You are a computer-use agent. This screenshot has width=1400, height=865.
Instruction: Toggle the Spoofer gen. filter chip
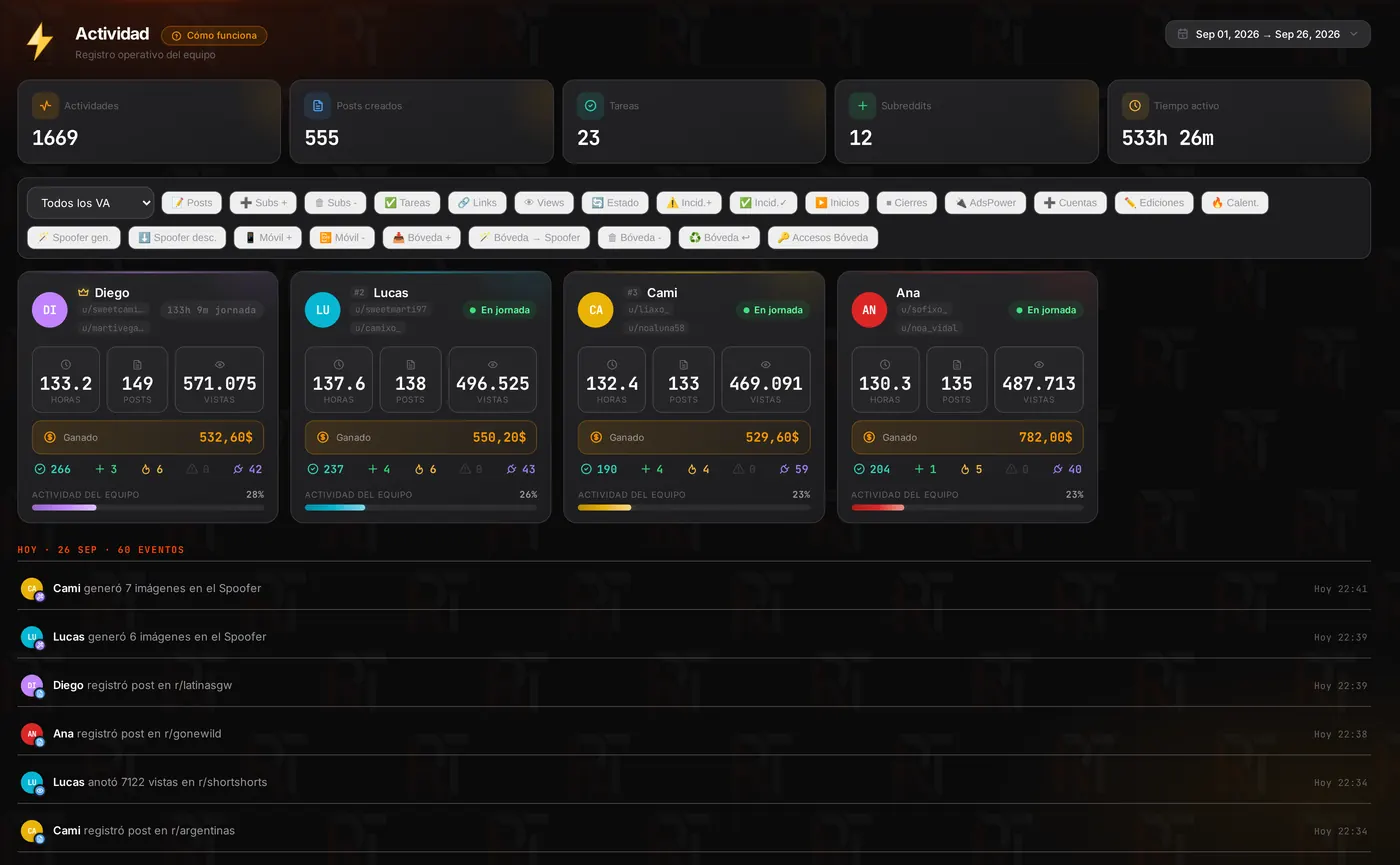(x=74, y=238)
